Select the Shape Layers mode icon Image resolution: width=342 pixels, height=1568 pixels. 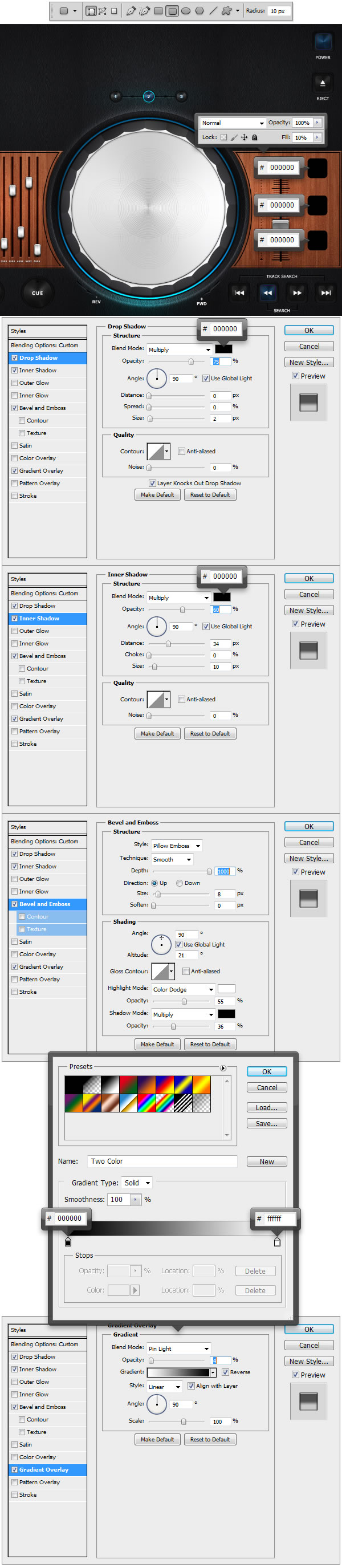(x=91, y=11)
